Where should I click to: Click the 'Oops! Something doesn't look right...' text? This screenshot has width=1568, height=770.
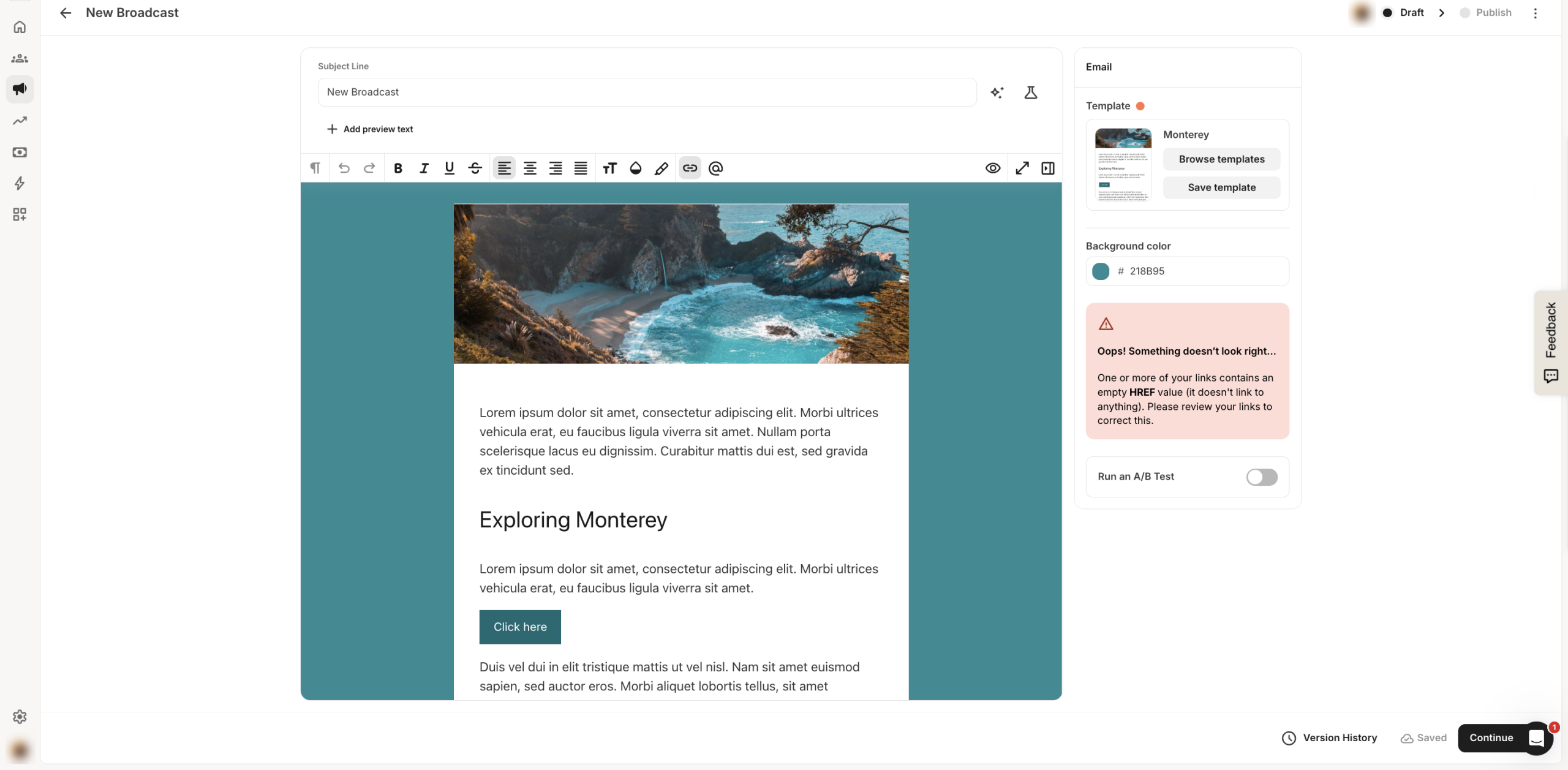(x=1186, y=351)
